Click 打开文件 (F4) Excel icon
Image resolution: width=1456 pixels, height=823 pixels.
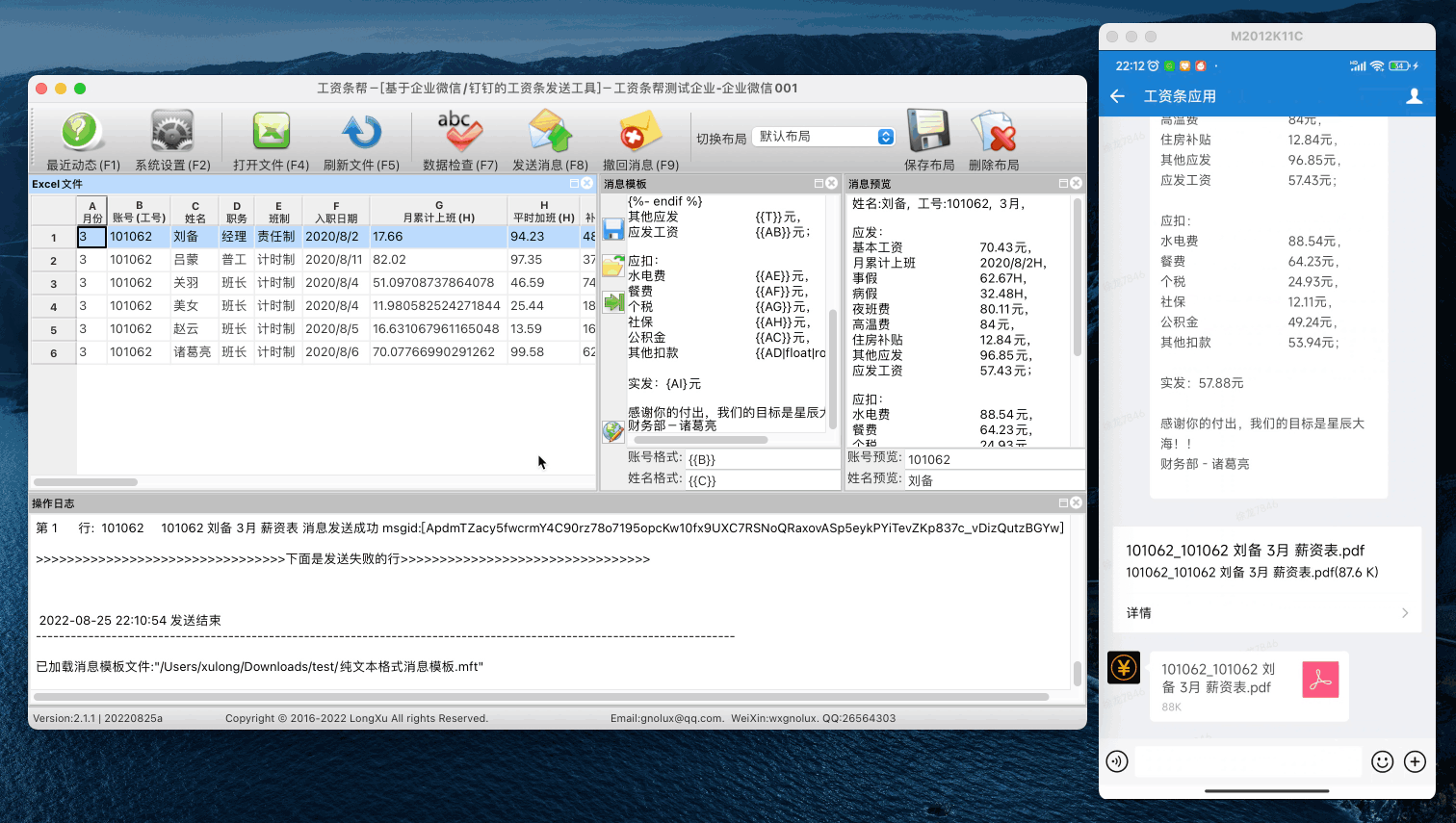click(x=272, y=132)
